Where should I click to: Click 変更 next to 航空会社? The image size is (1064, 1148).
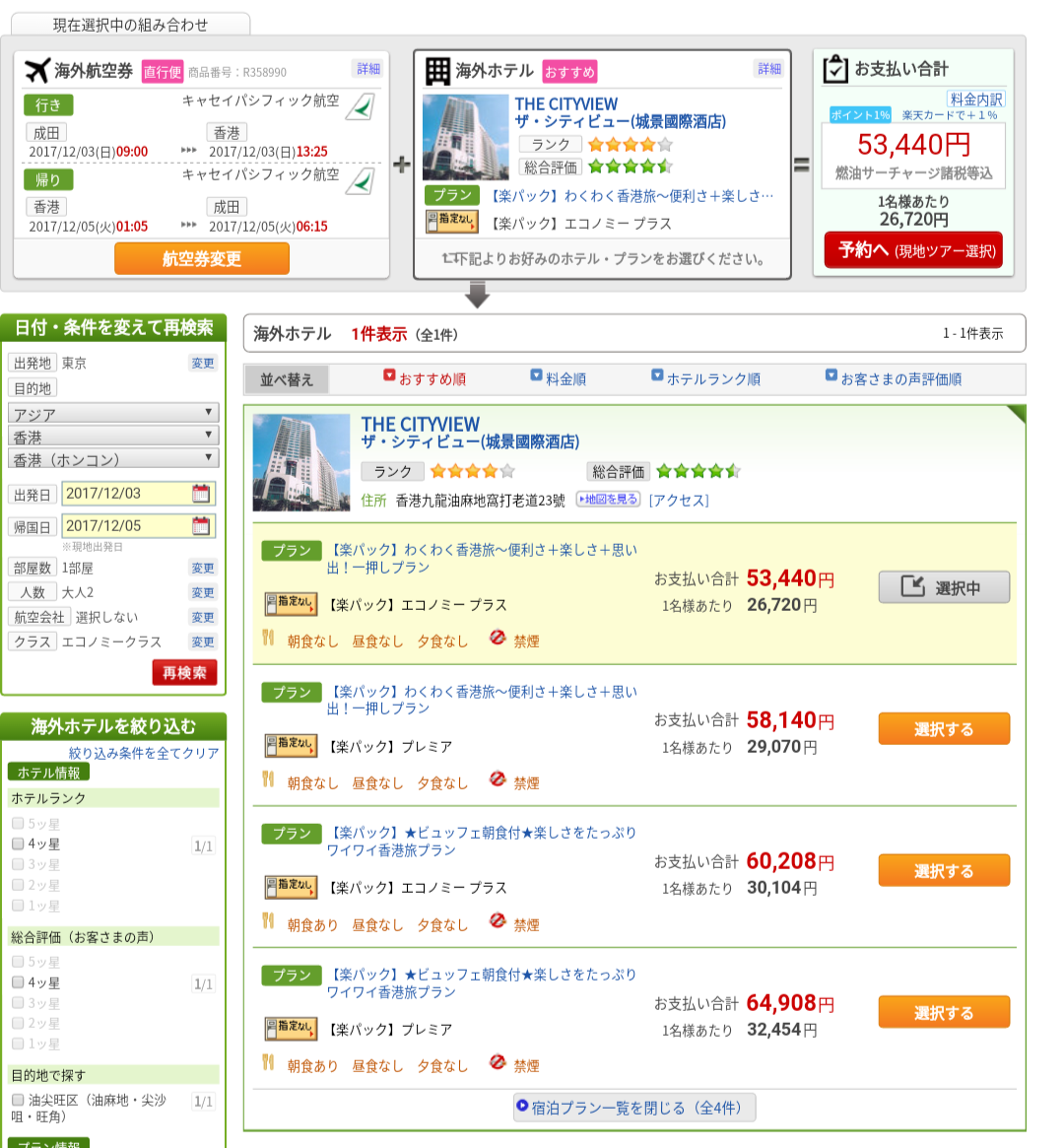click(203, 617)
